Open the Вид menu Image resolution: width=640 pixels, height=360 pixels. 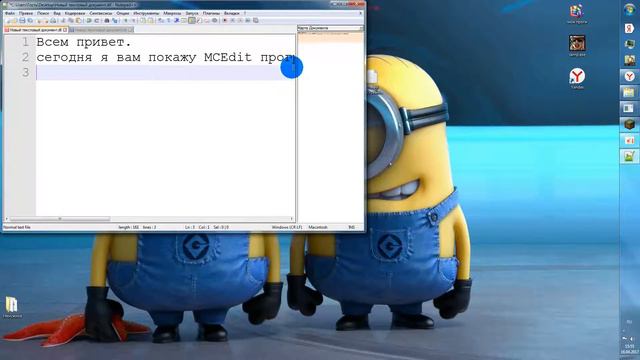tap(57, 13)
